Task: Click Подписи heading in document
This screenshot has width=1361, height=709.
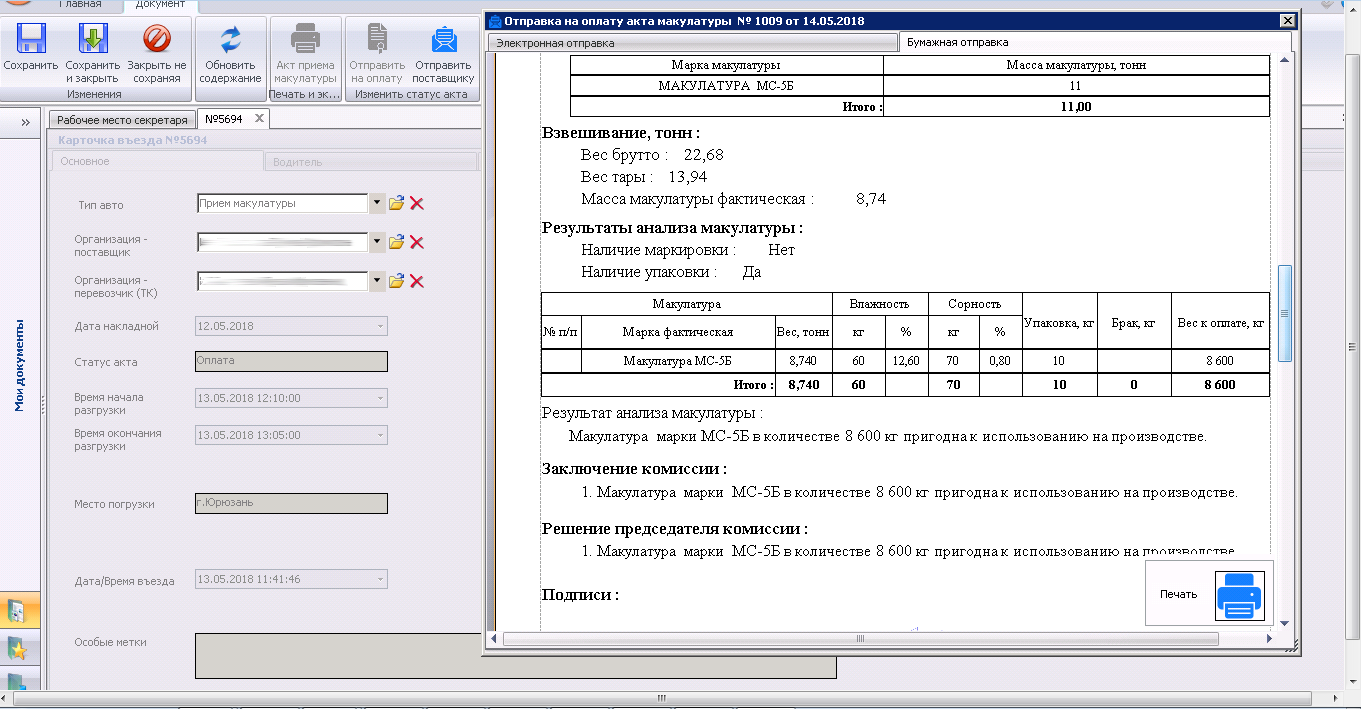Action: point(580,595)
